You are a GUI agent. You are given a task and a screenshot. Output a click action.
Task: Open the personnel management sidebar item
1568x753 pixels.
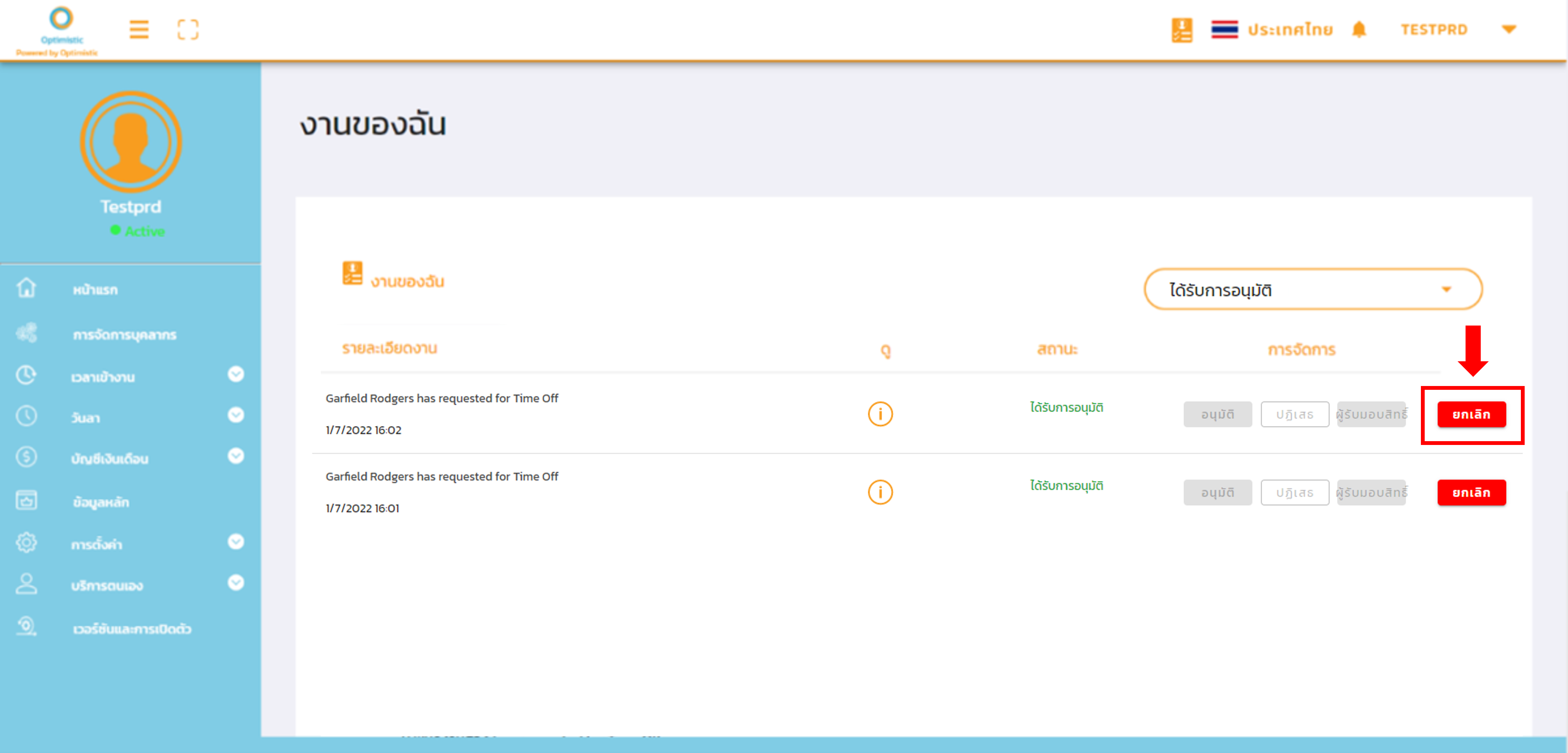(124, 334)
